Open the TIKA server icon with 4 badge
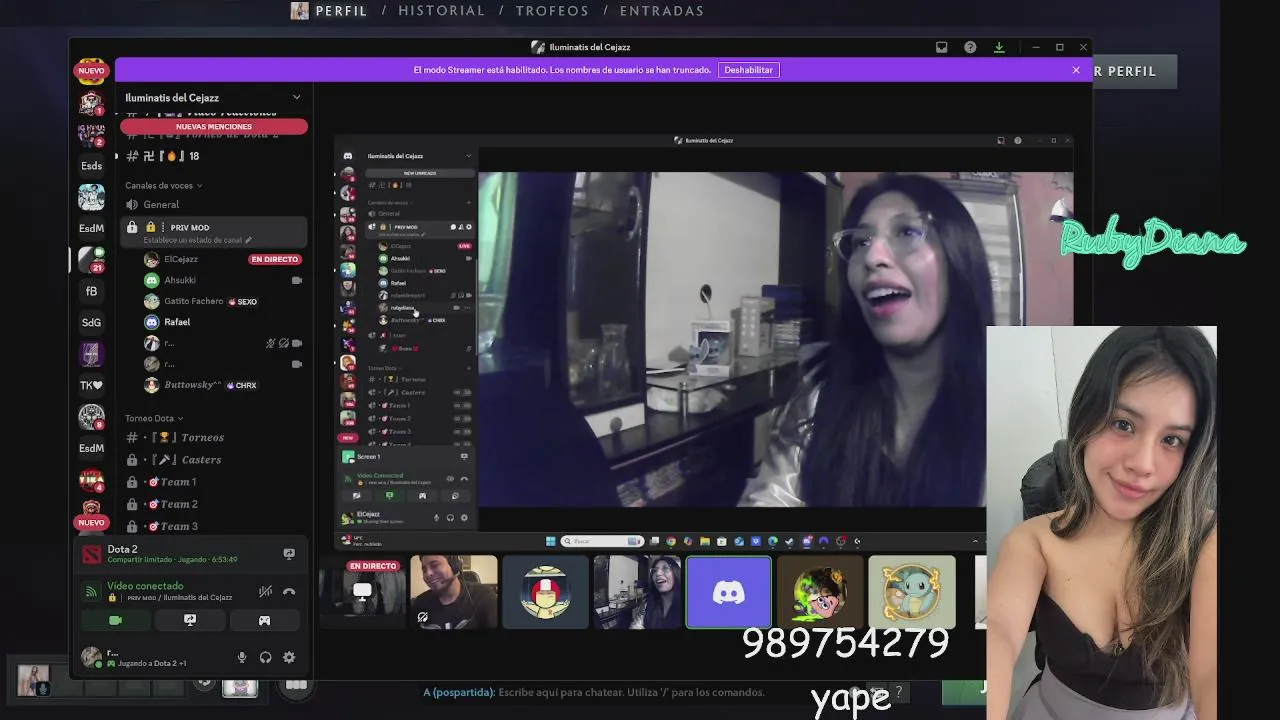Image resolution: width=1280 pixels, height=720 pixels. (x=91, y=480)
